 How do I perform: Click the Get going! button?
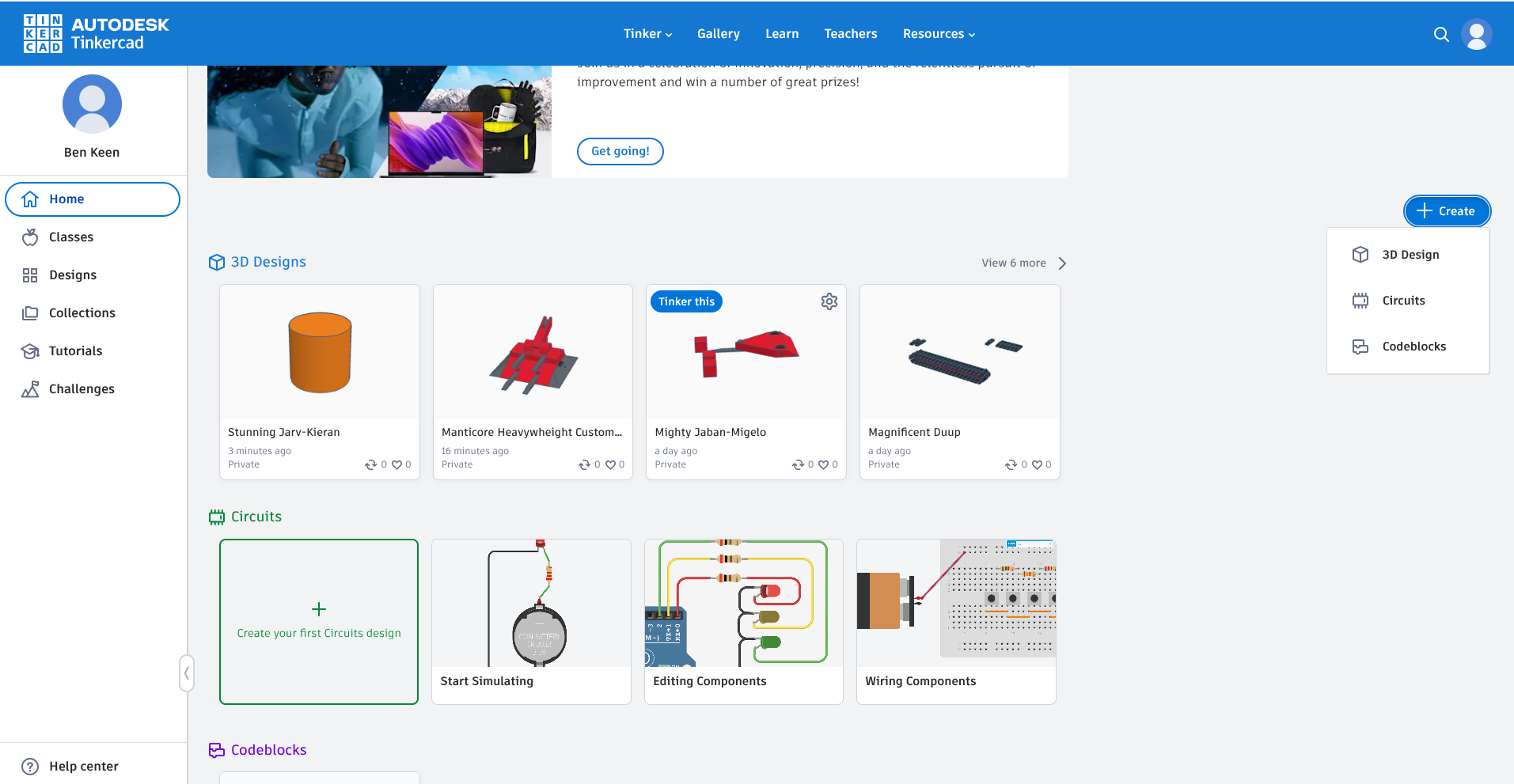[x=620, y=151]
